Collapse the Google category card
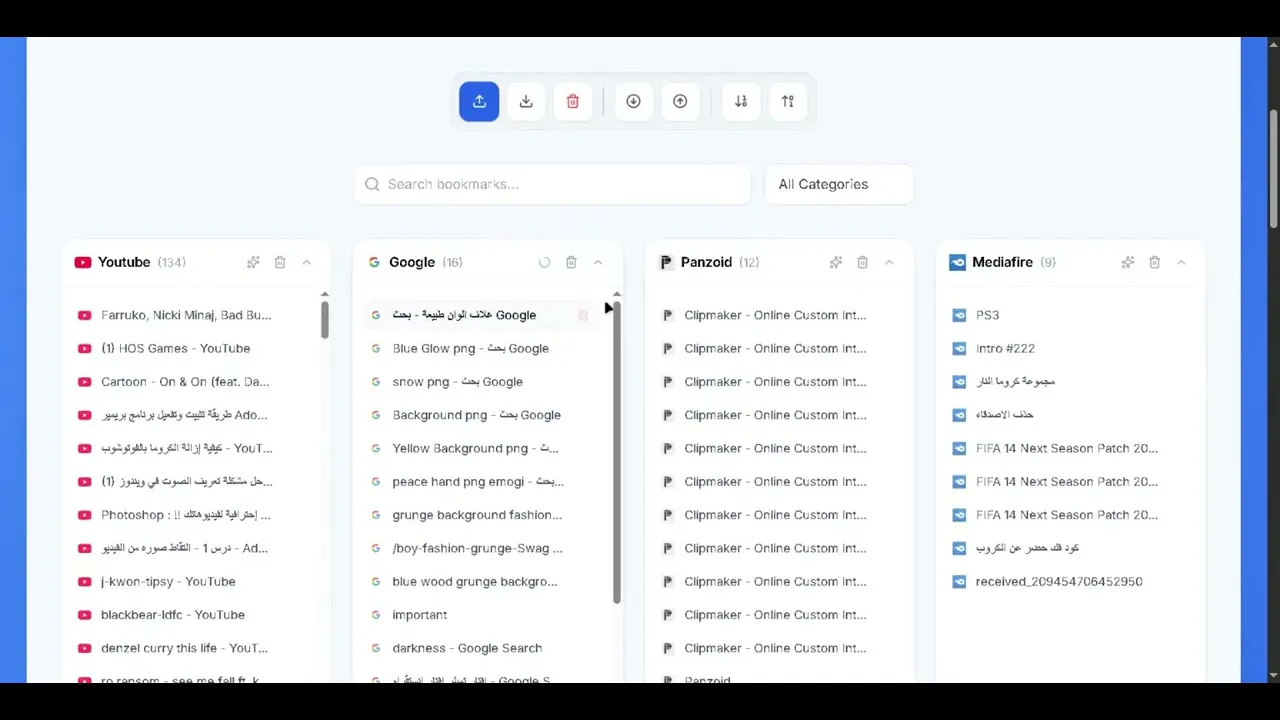This screenshot has height=720, width=1280. (x=598, y=262)
